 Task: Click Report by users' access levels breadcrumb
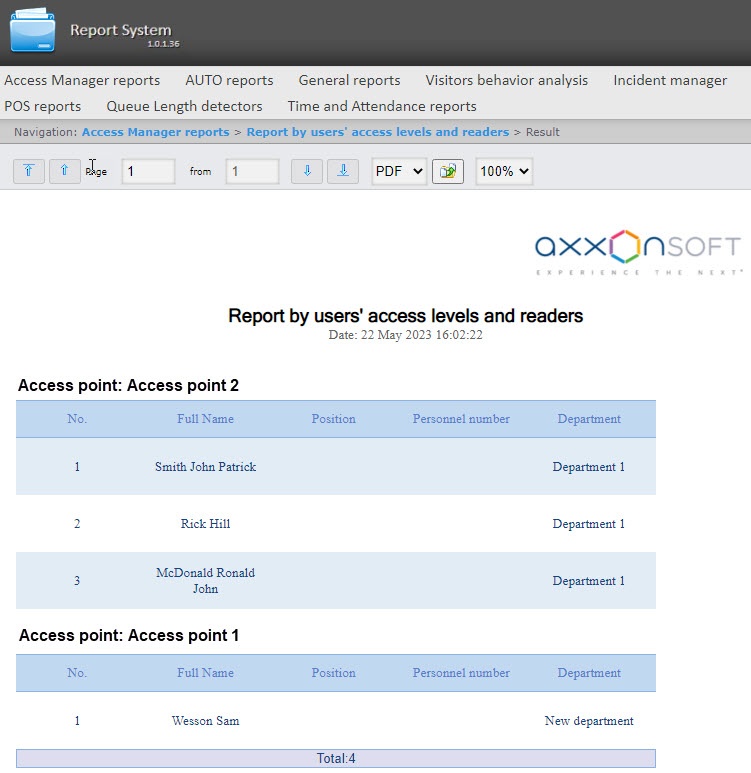(377, 132)
